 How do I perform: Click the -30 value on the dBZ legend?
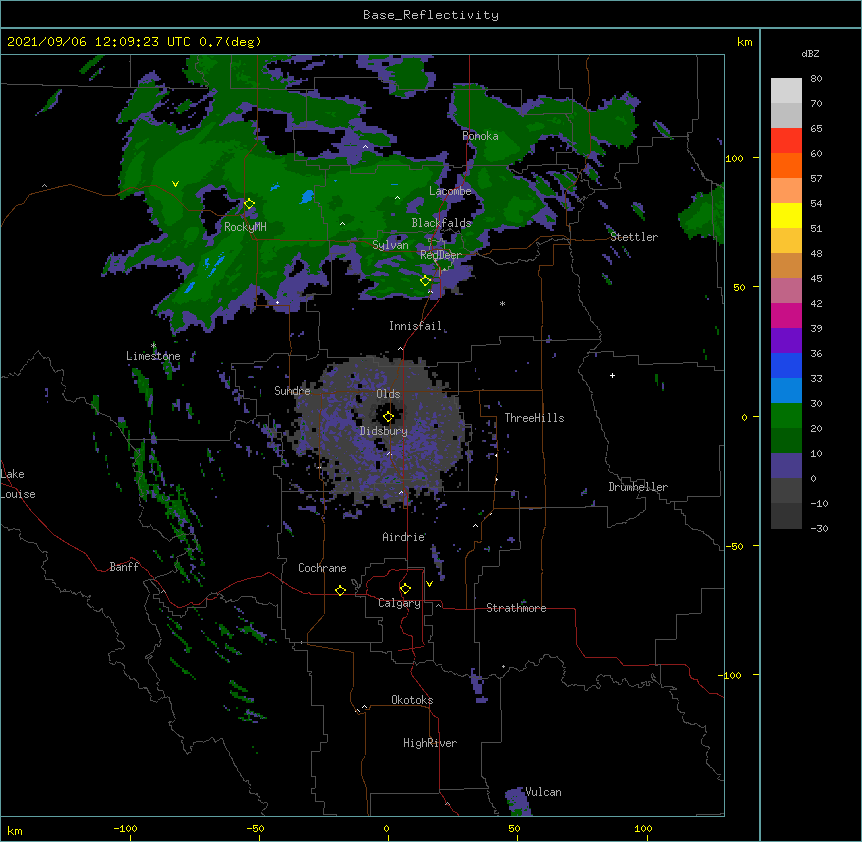coord(819,528)
